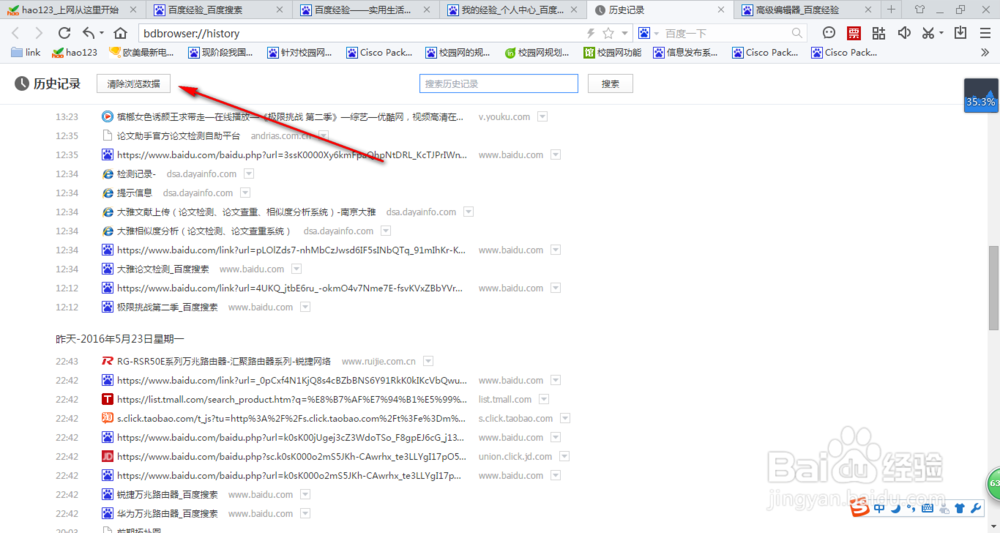Open the browser main menu icon

[985, 33]
